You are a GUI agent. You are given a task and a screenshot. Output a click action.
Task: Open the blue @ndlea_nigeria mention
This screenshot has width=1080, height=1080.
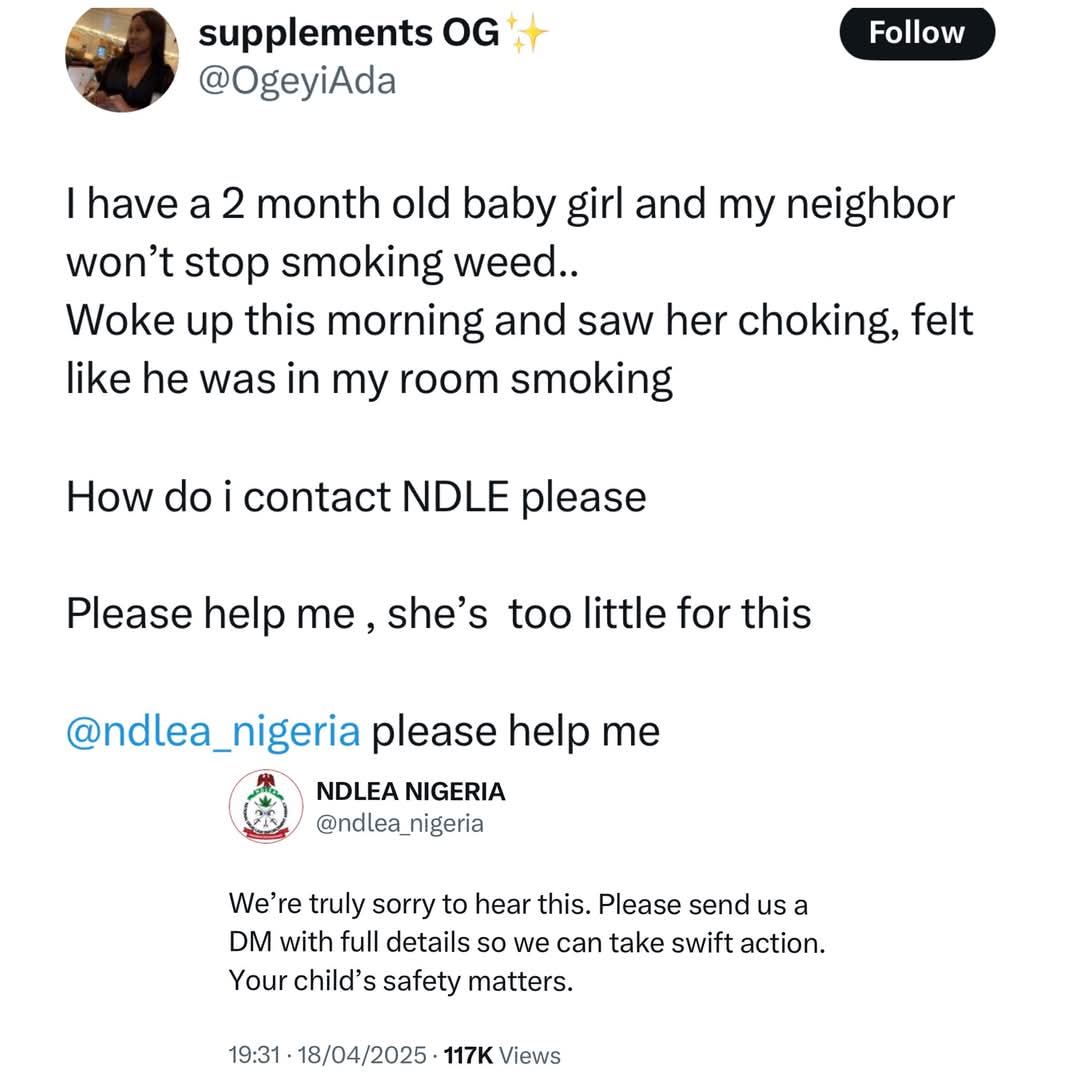pos(212,731)
